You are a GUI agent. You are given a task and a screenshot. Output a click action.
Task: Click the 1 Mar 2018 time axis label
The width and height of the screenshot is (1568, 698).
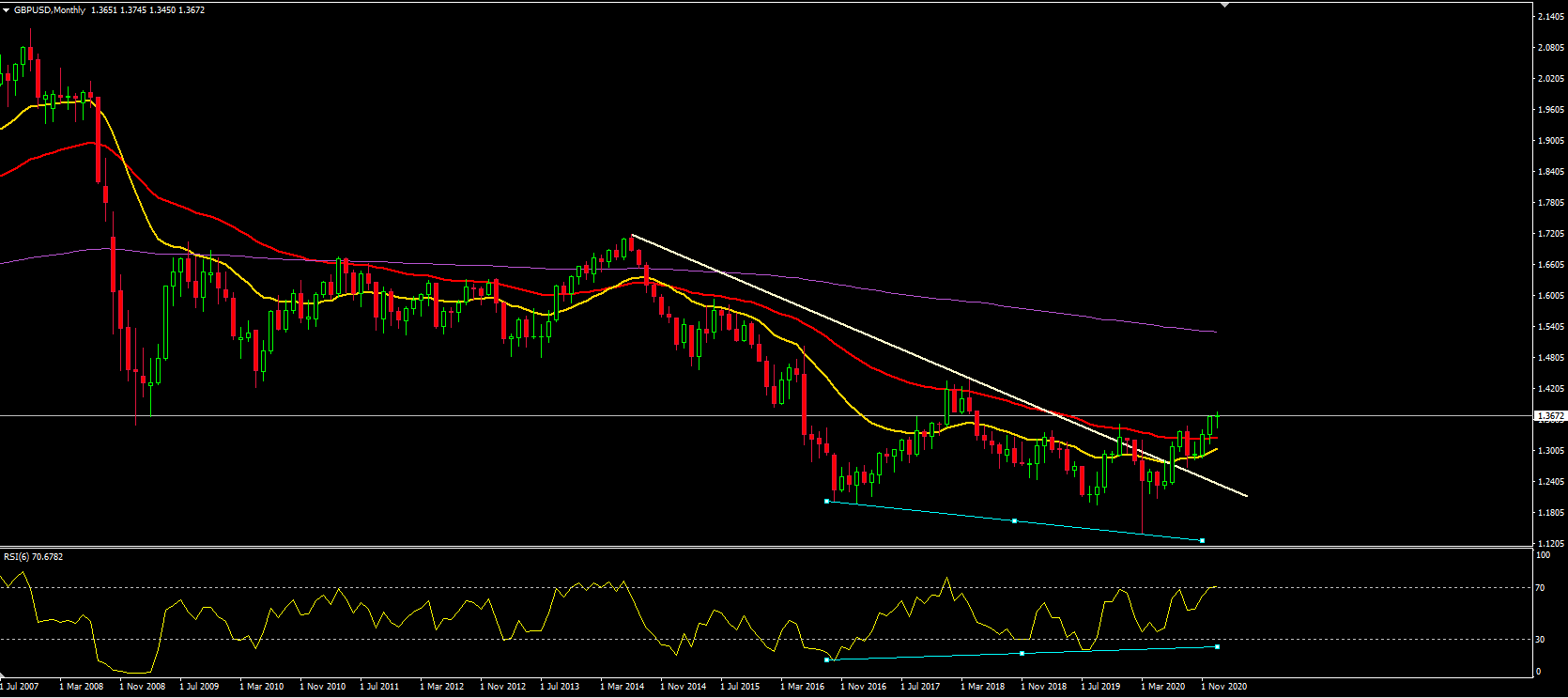pos(982,687)
